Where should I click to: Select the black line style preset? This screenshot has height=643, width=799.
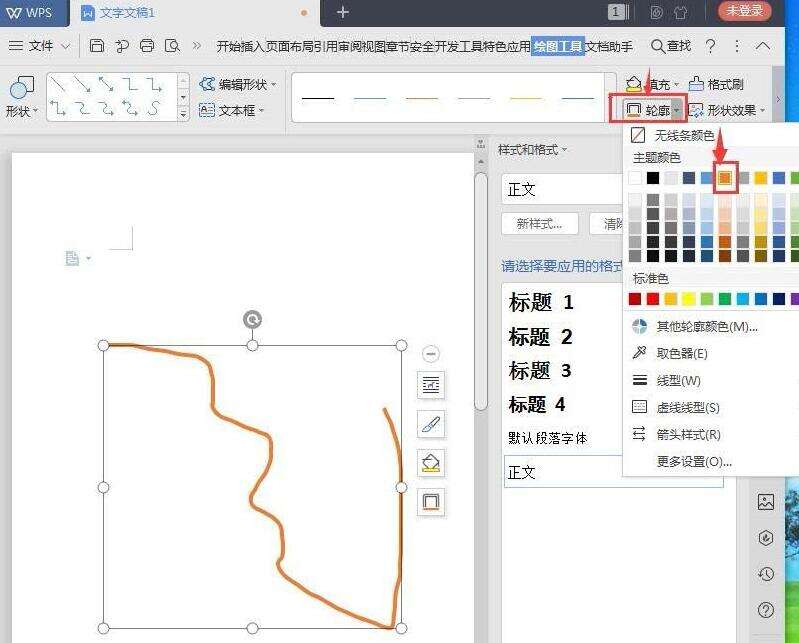click(317, 98)
